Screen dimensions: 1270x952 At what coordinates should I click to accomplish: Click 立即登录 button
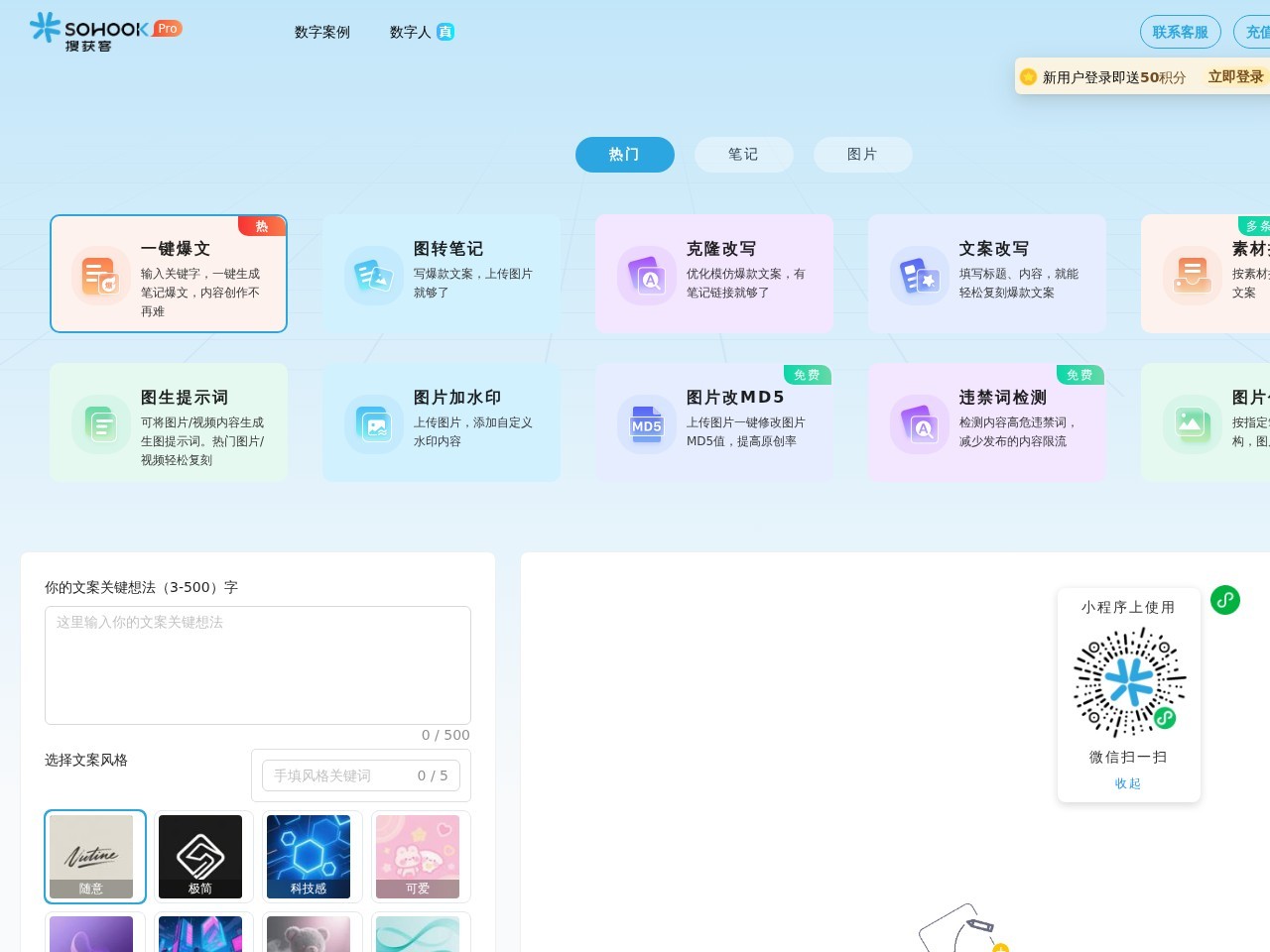click(x=1236, y=77)
